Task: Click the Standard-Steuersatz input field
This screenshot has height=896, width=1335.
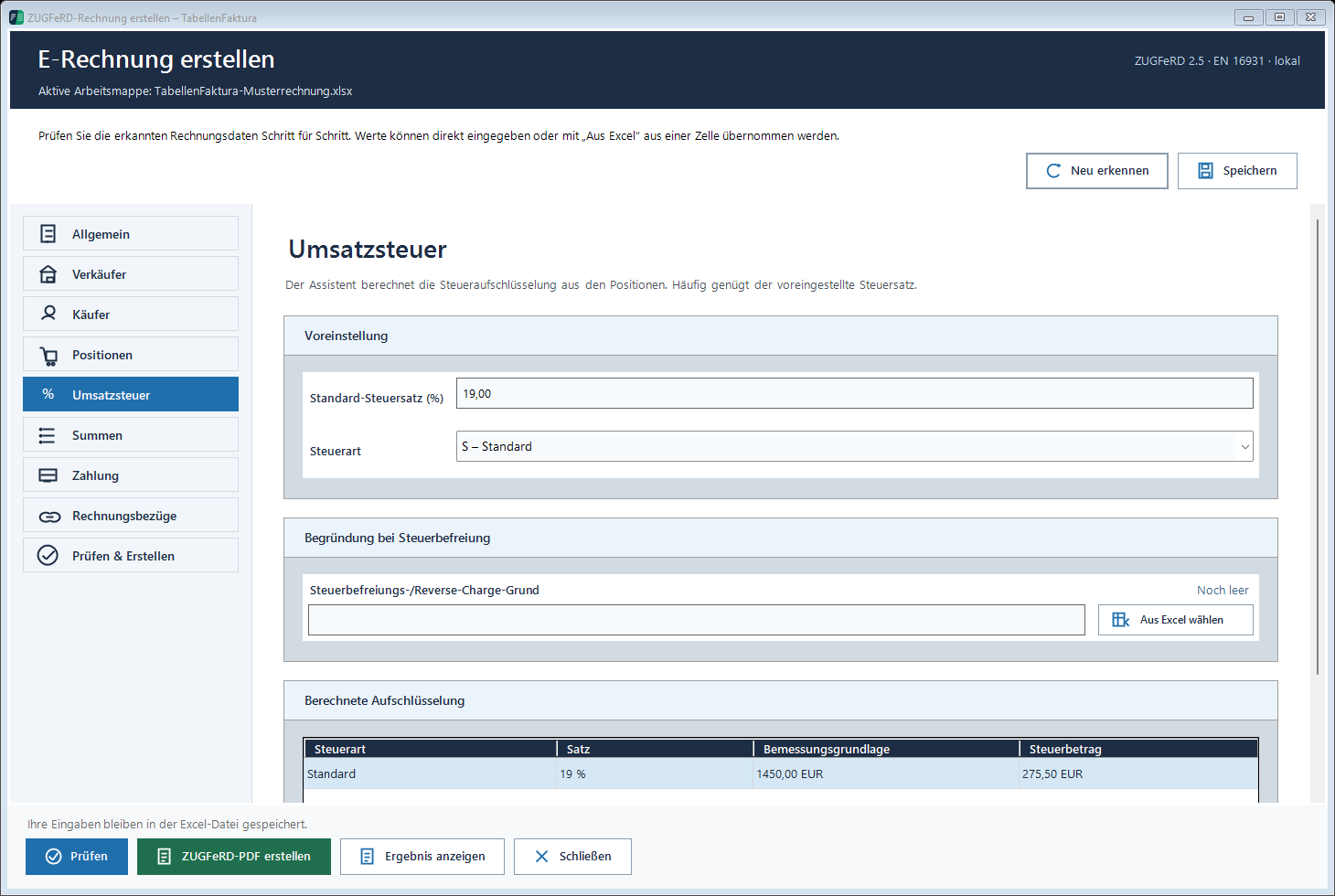Action: point(854,393)
